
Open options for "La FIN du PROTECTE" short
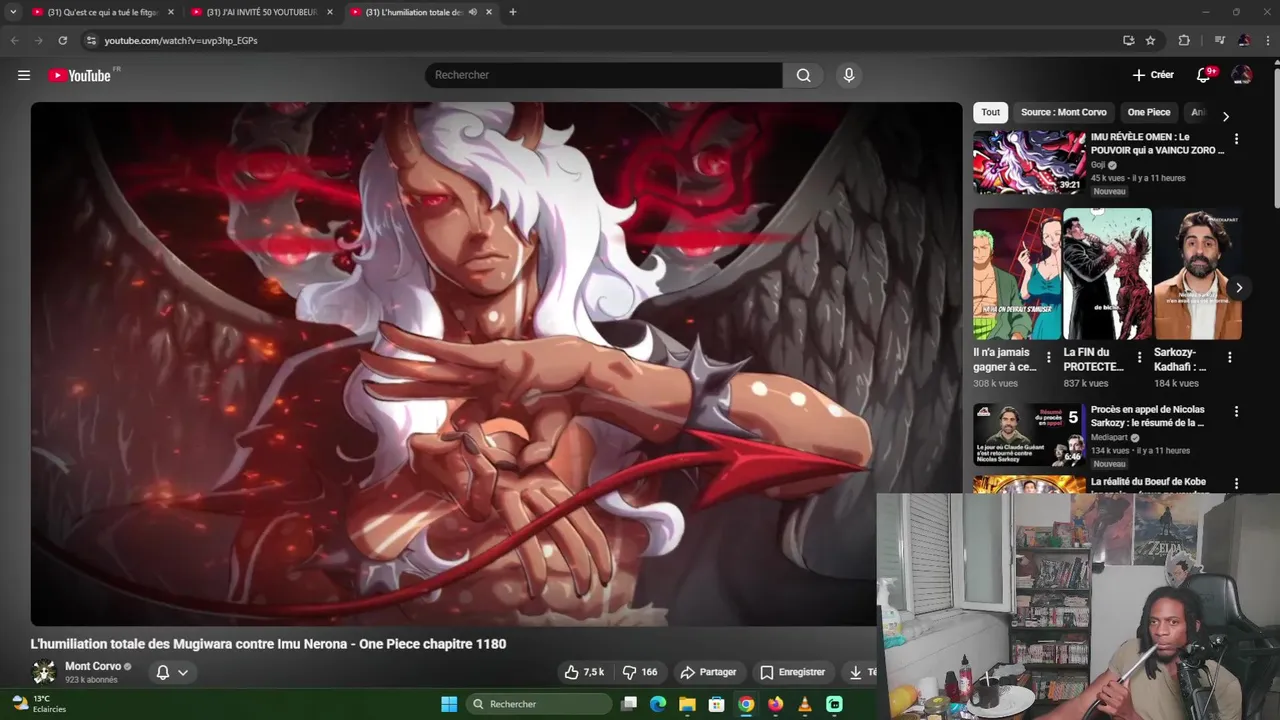point(1139,357)
